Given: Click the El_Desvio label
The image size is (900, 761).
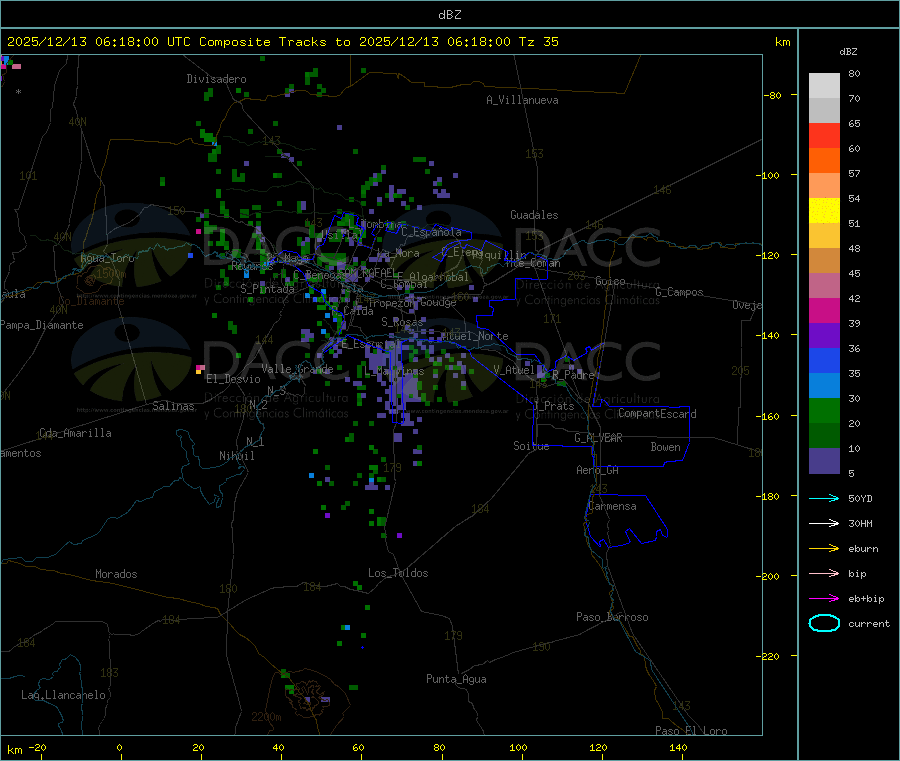Looking at the screenshot, I should coord(233,379).
